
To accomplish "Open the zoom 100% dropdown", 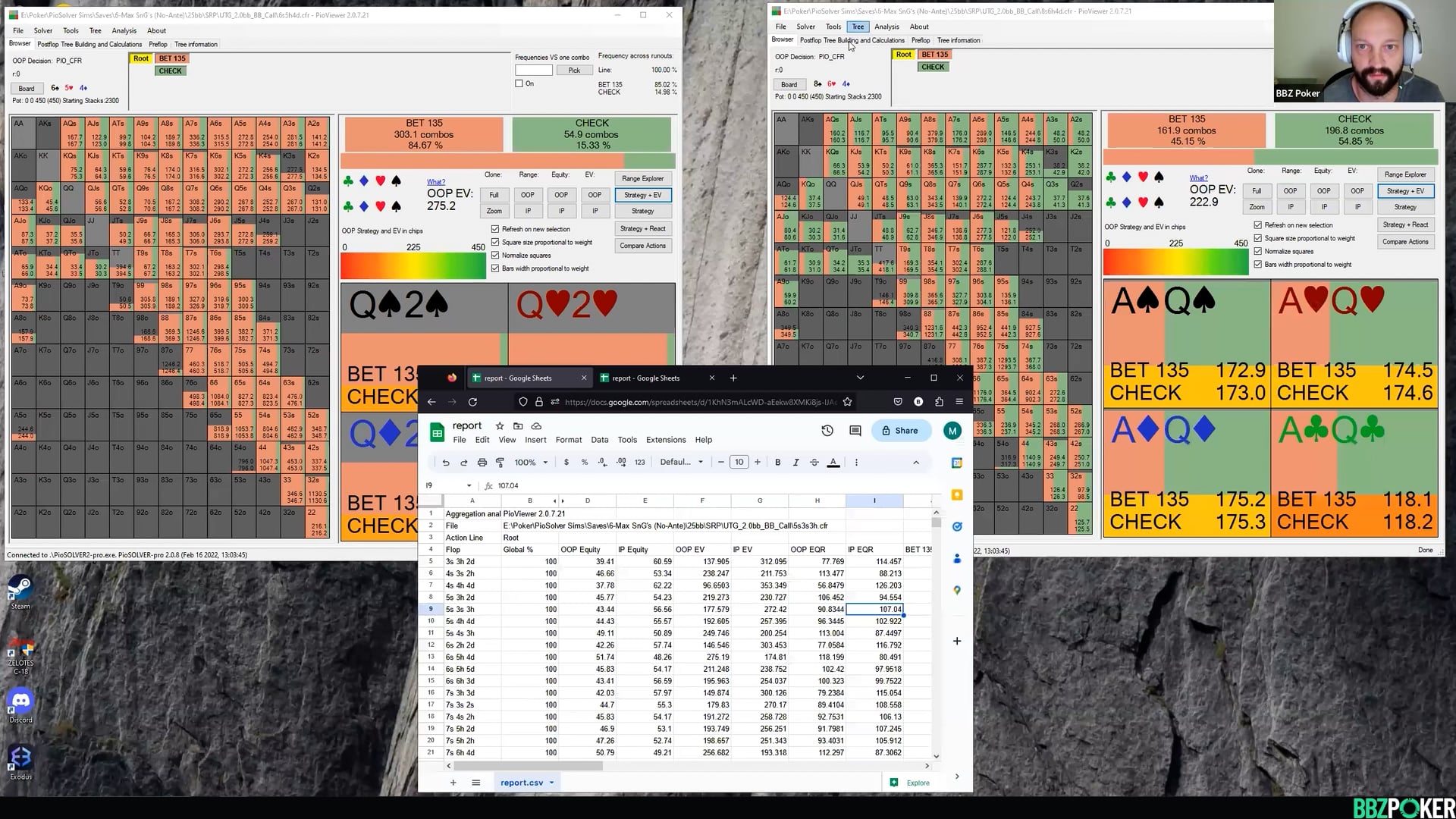I will pos(531,463).
